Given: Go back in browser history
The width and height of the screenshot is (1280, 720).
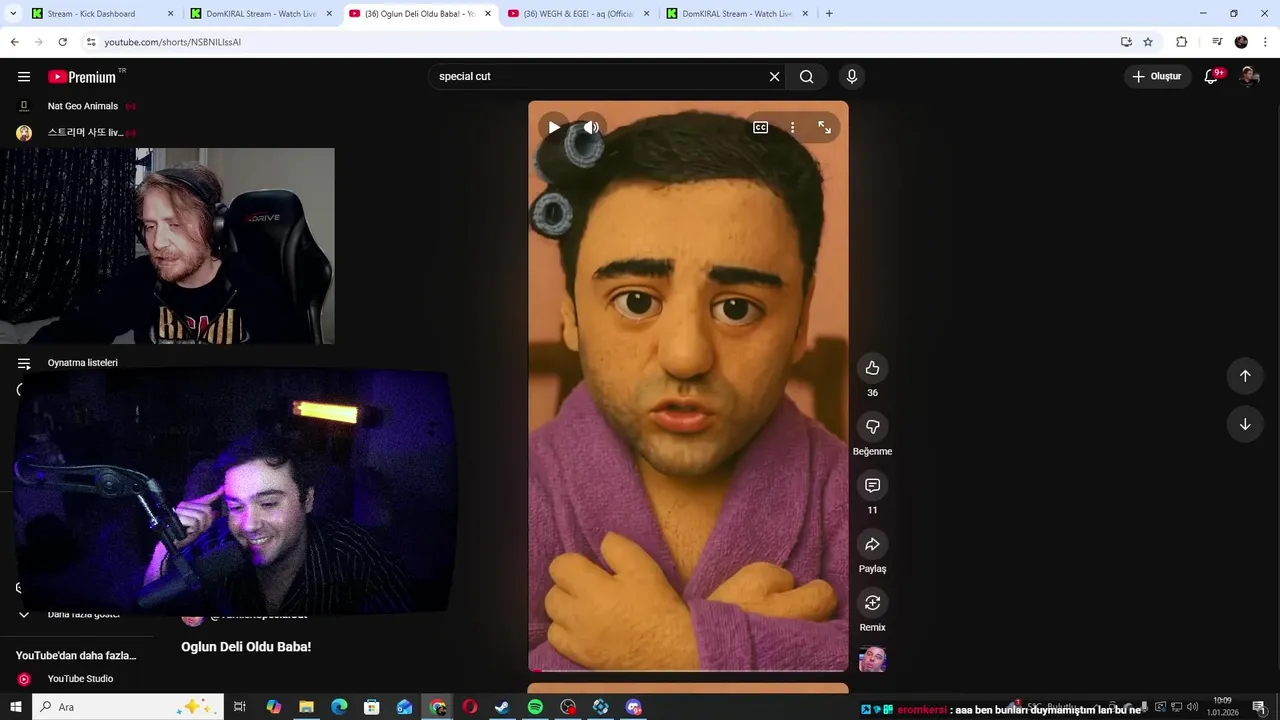Looking at the screenshot, I should 14,42.
